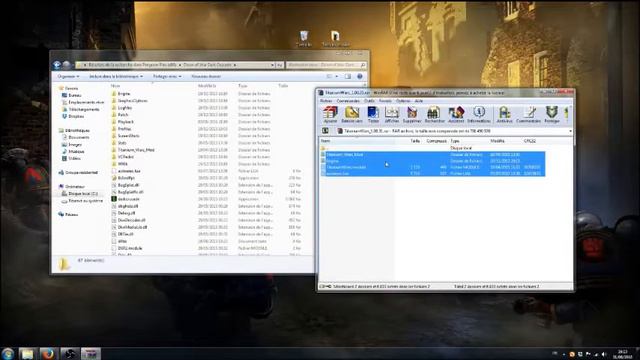Viewport: 640px width, 360px height.
Task: Open the Commandes menu in WinRAR
Action: click(348, 101)
